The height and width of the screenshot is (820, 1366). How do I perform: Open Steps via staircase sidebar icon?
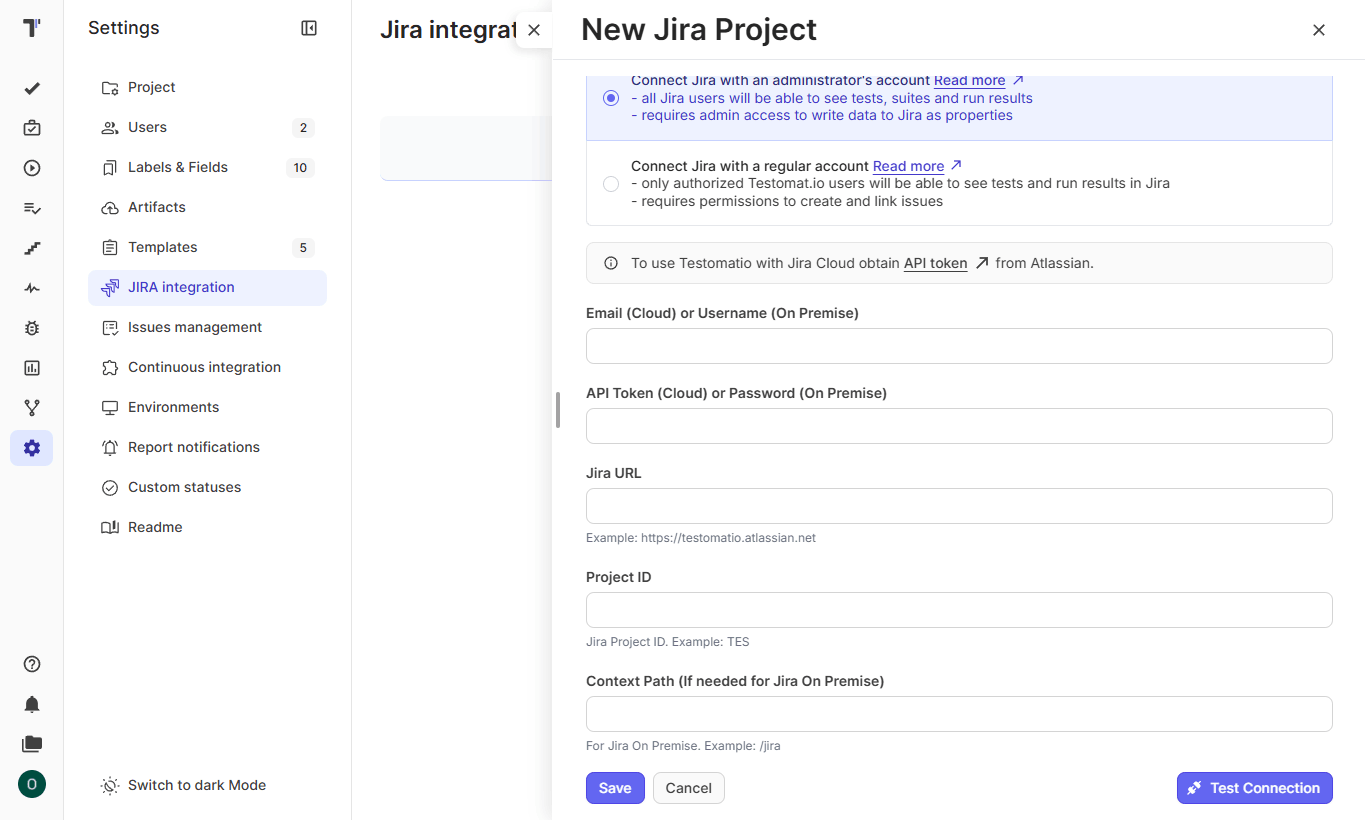click(32, 248)
